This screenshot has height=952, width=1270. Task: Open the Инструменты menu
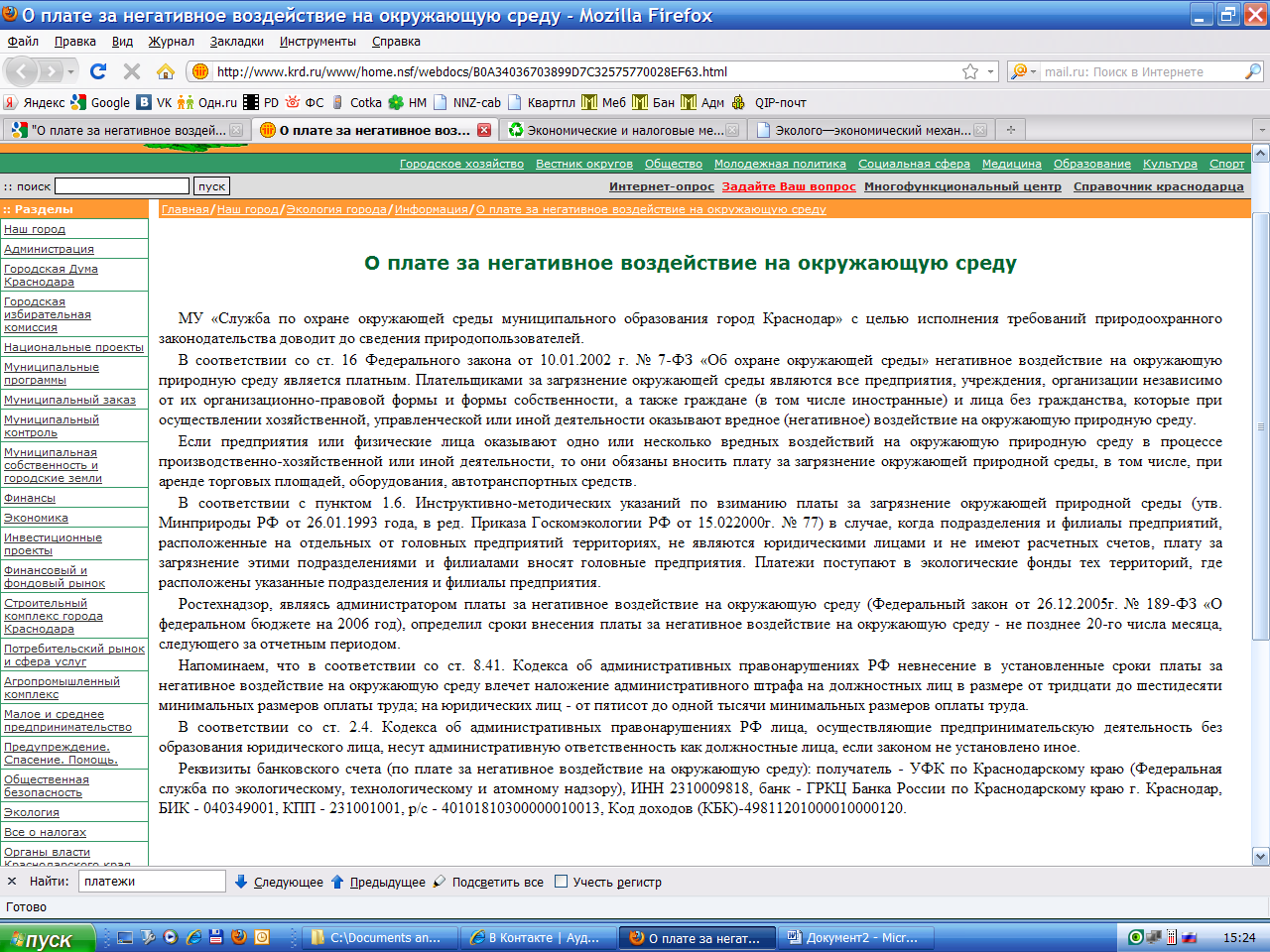(x=317, y=42)
